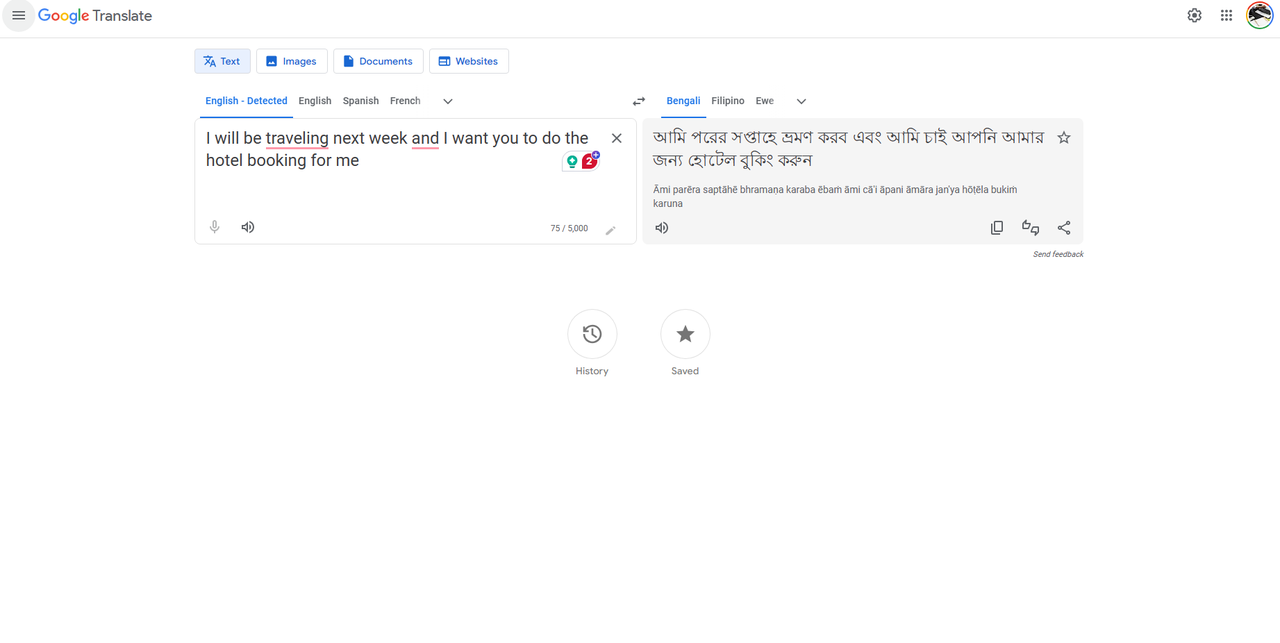Choose French as source language
This screenshot has width=1280, height=643.
[x=405, y=101]
